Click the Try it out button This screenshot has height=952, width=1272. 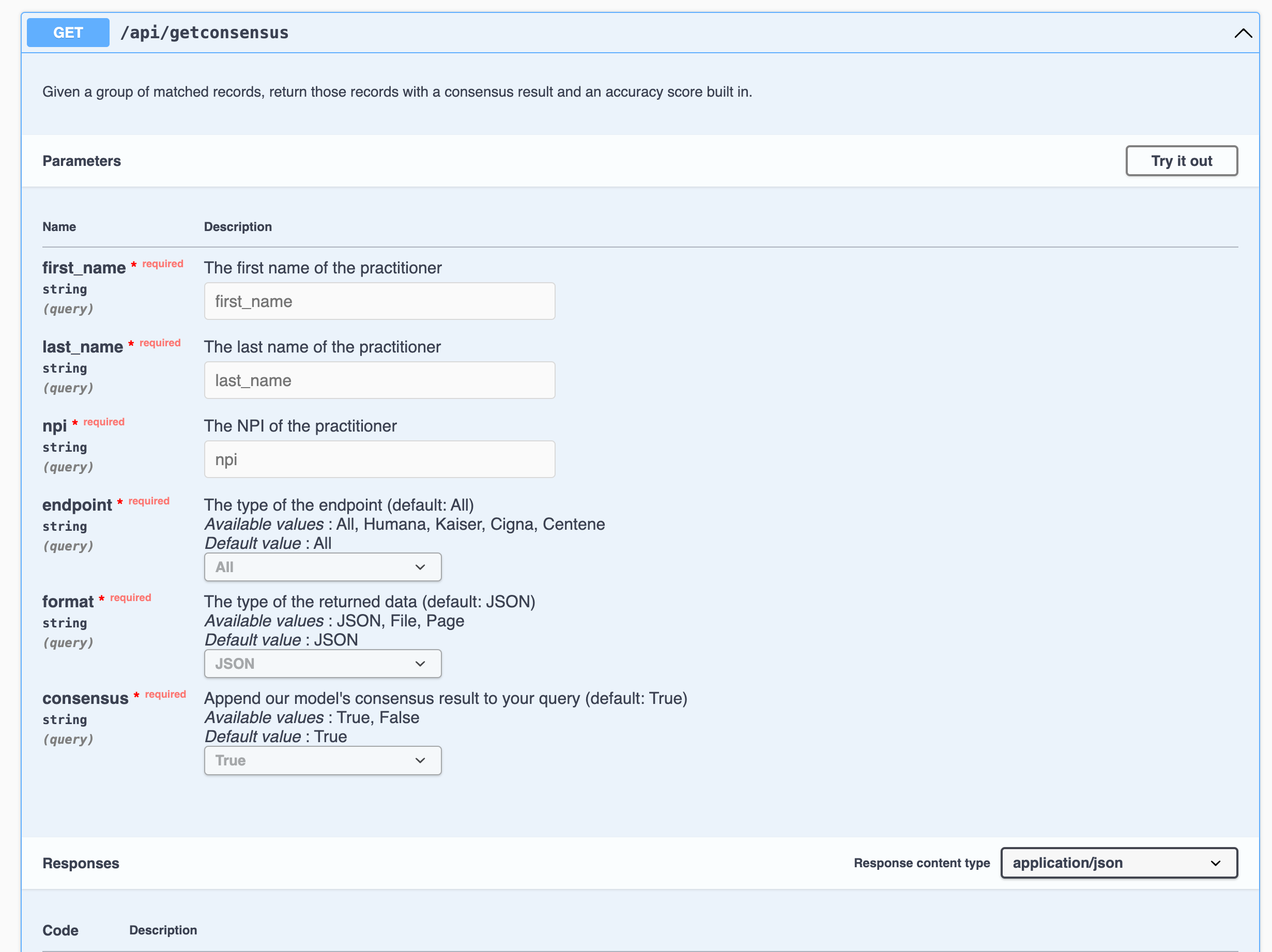pos(1184,160)
